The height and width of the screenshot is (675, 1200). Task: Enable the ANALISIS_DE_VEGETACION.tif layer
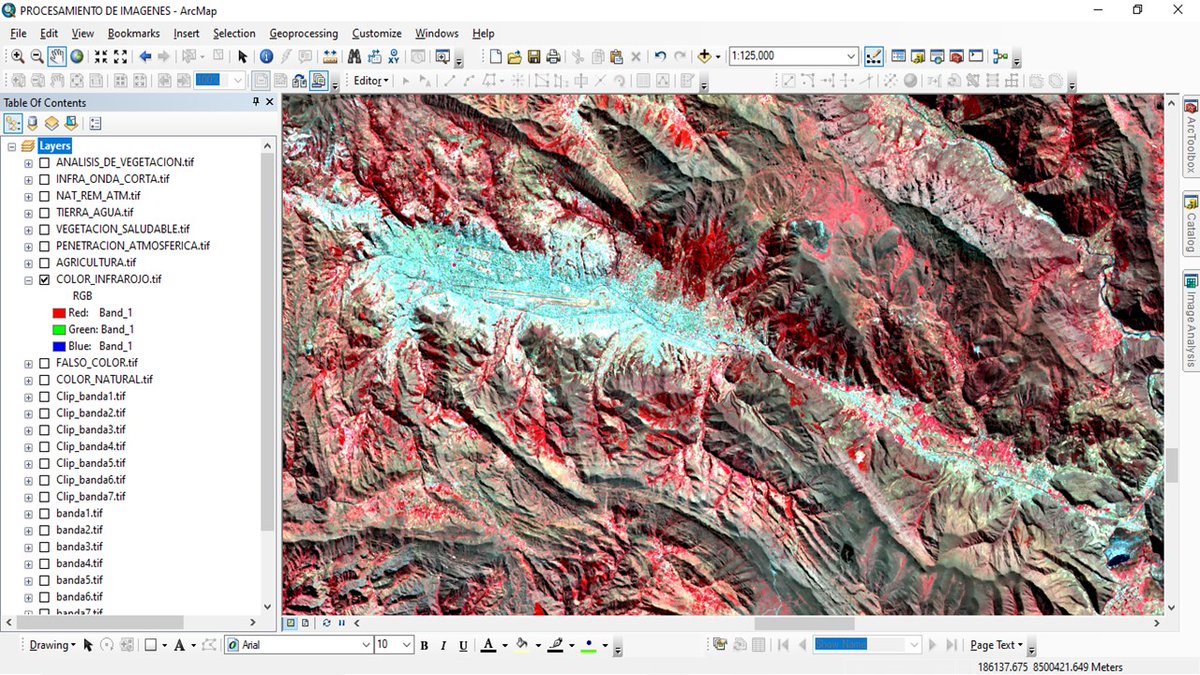[x=44, y=162]
